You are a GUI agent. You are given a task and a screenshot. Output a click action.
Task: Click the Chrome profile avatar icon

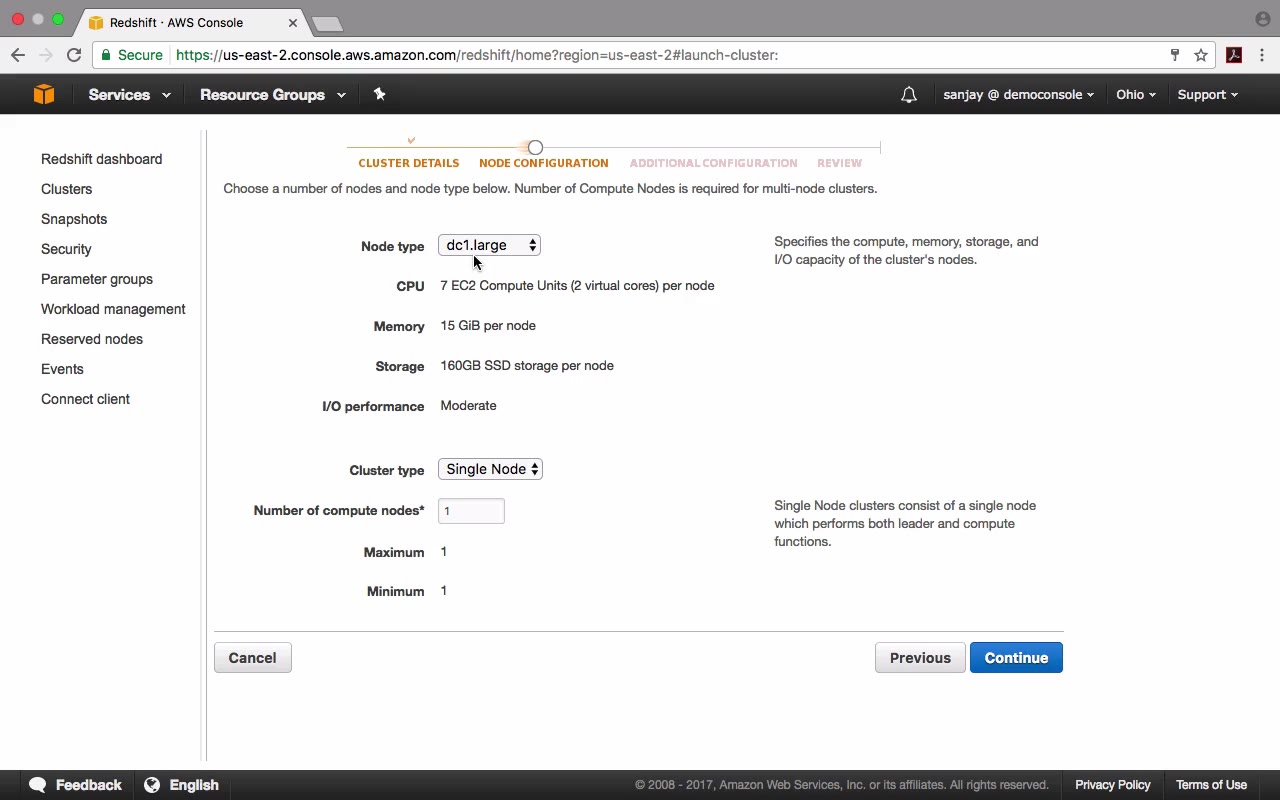click(1262, 19)
